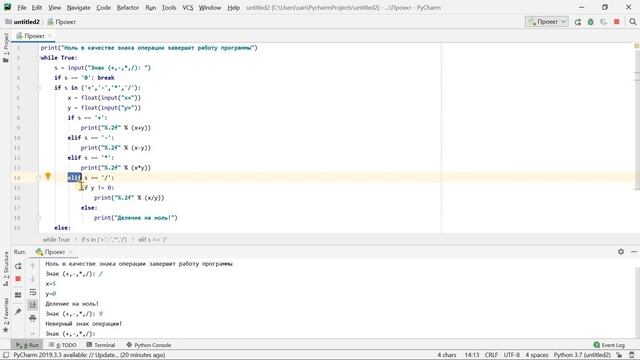The width and height of the screenshot is (640, 360).
Task: Open the Event Log
Action: 609,345
